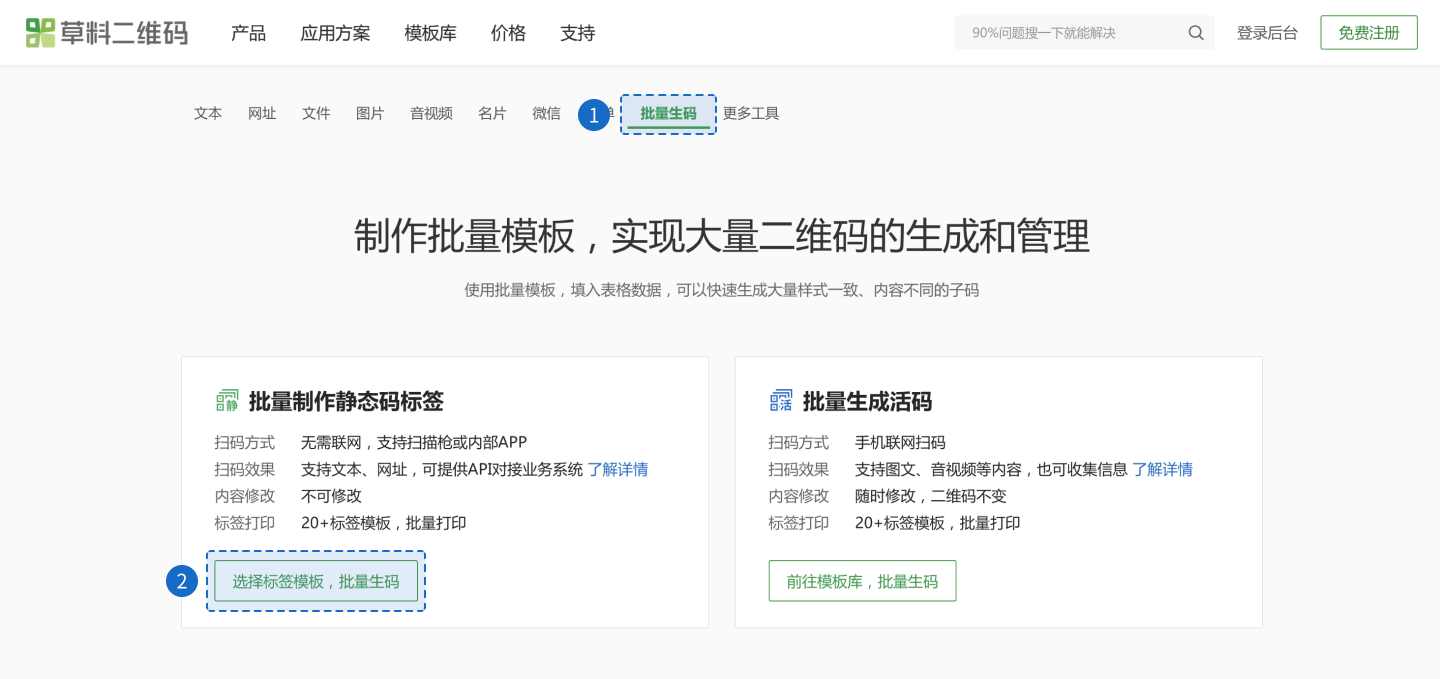Switch to the 文件 tab
Viewport: 1440px width, 679px height.
(x=316, y=114)
